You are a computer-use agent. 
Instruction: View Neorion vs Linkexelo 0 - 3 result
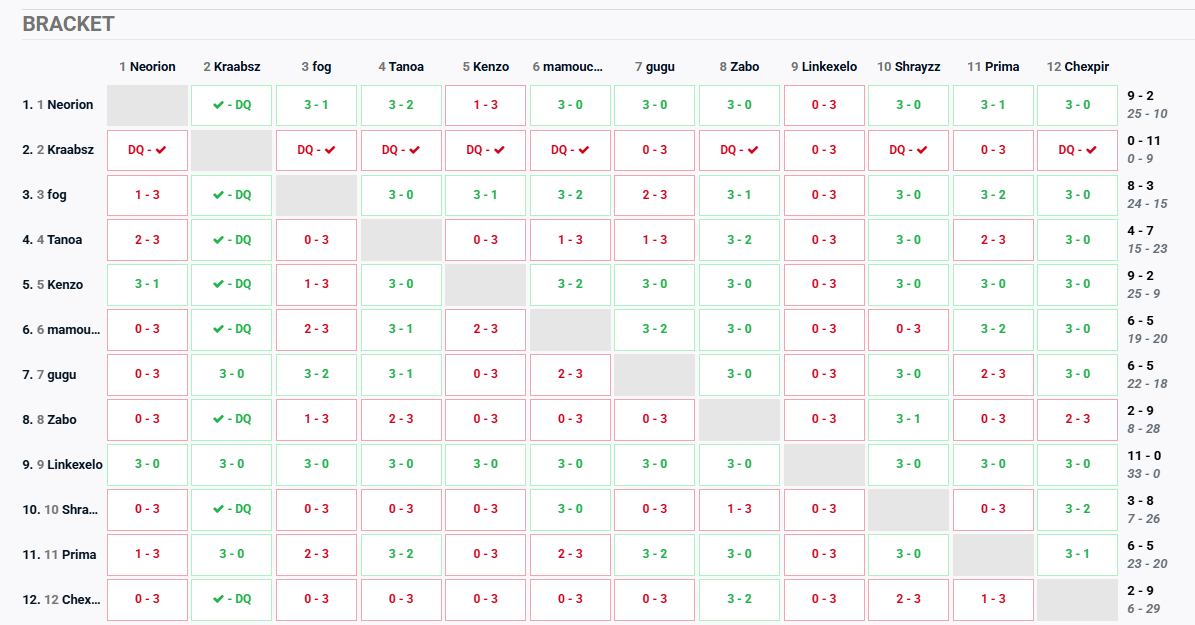(x=824, y=105)
